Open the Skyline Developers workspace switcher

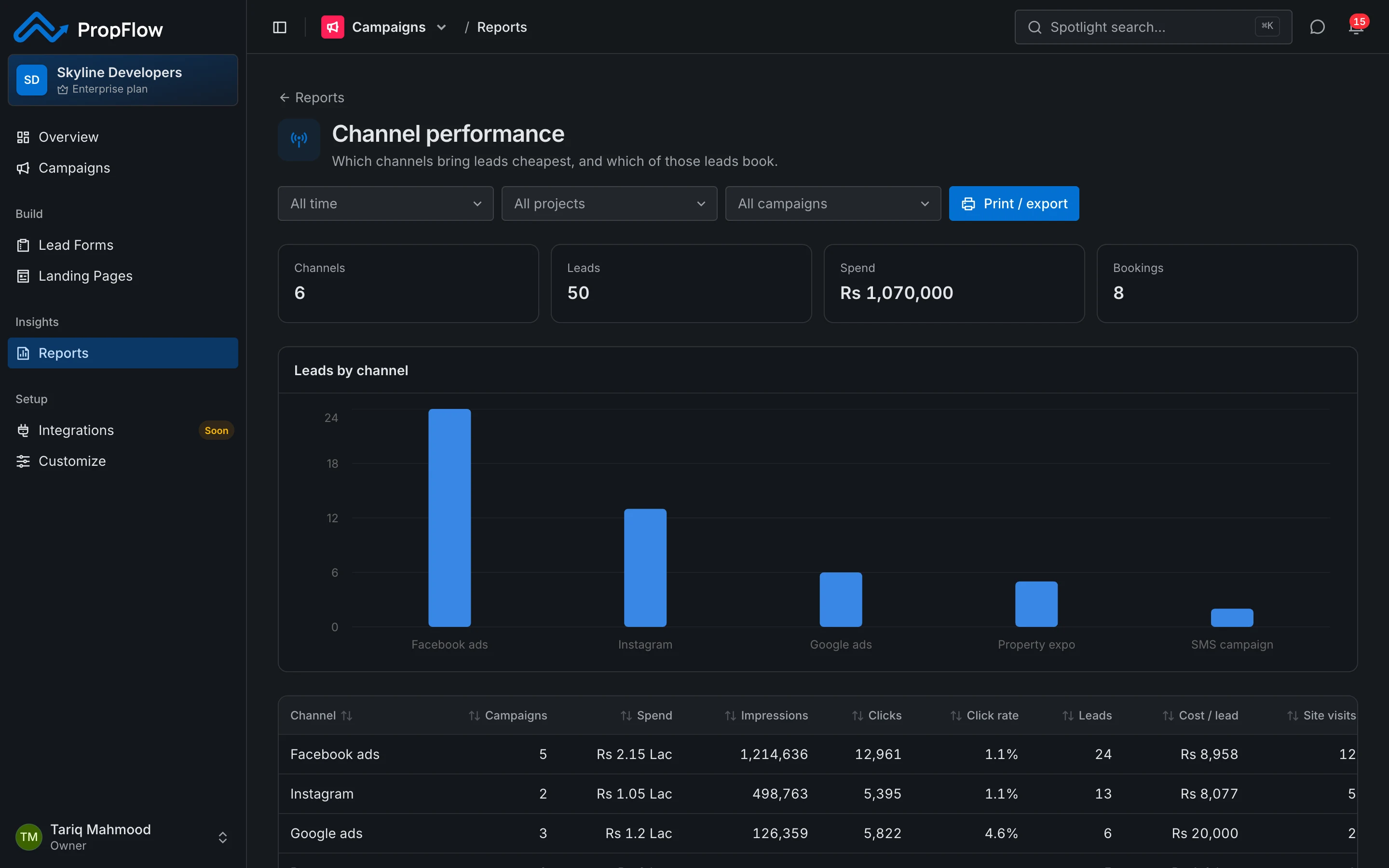tap(123, 80)
